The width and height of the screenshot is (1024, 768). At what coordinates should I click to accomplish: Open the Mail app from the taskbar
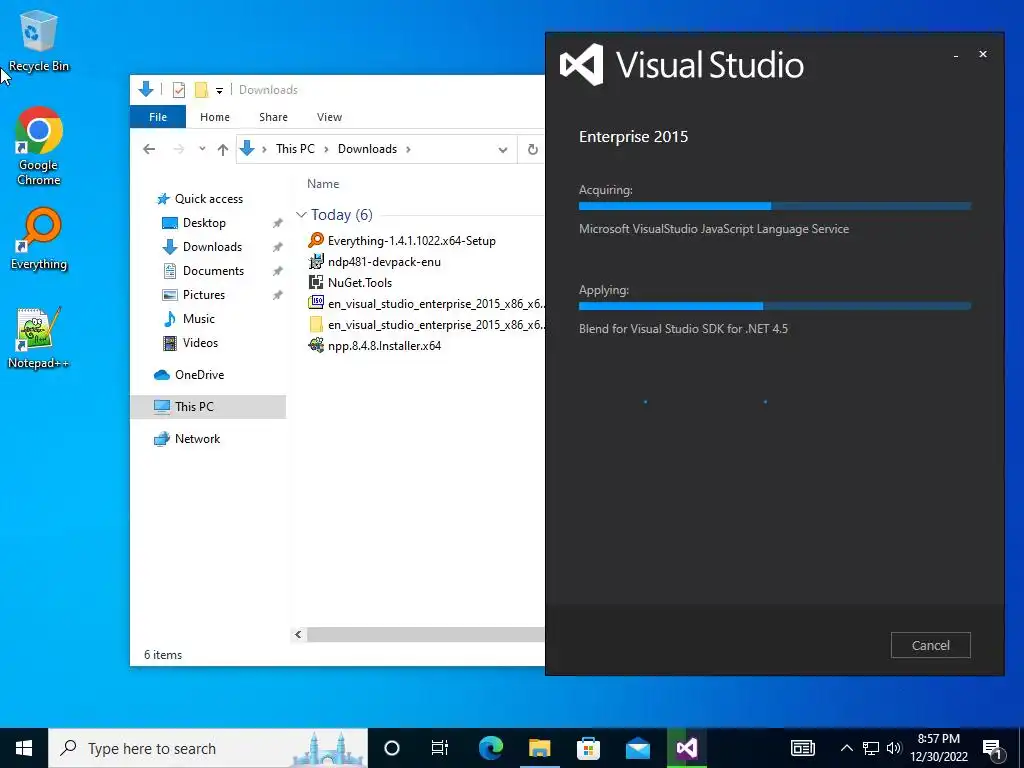point(637,748)
